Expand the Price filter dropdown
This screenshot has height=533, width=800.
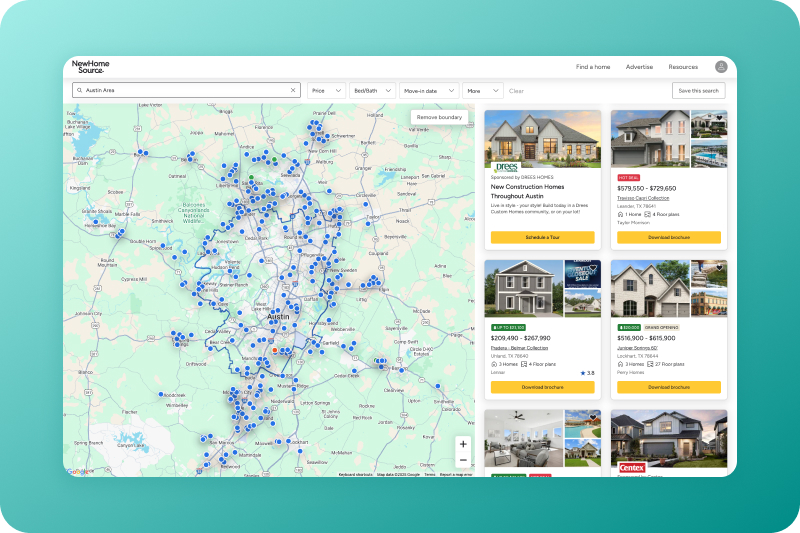[326, 90]
